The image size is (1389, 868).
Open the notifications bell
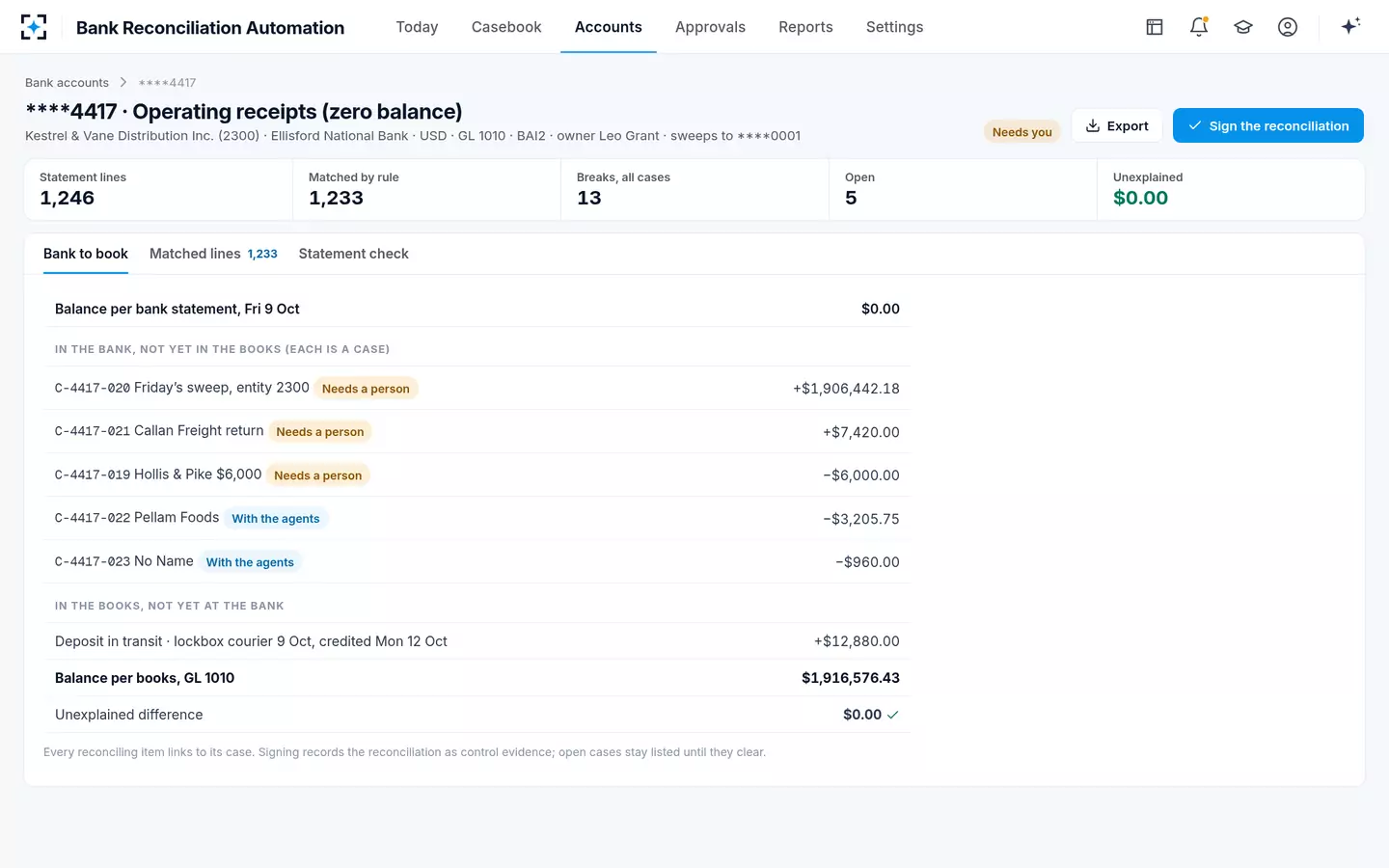coord(1199,27)
